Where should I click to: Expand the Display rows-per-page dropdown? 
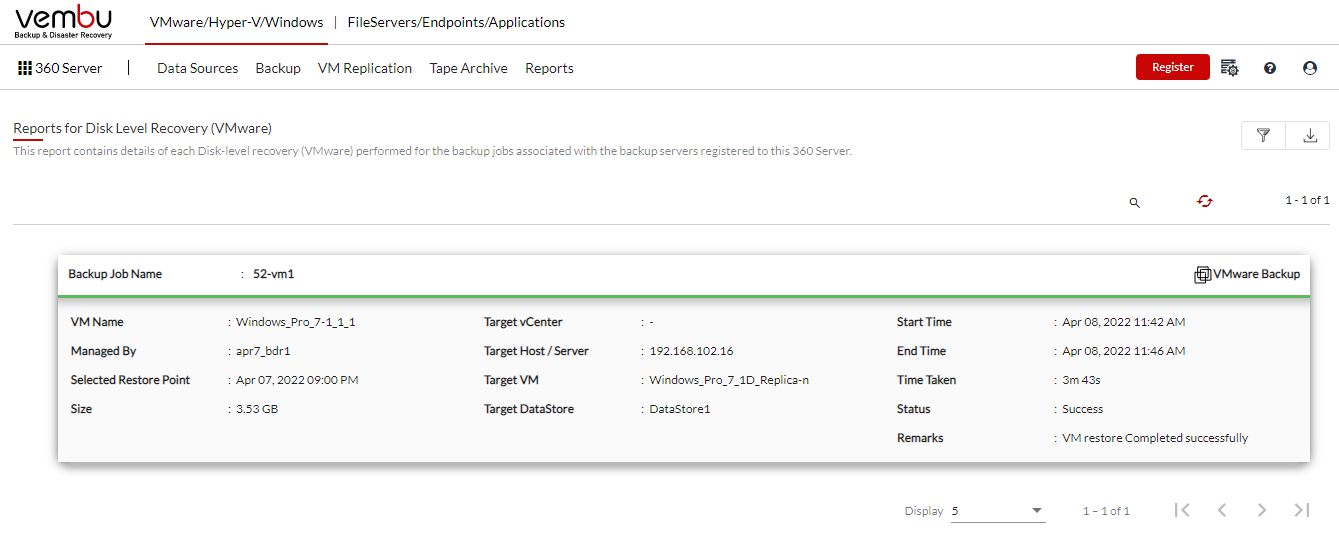[998, 511]
